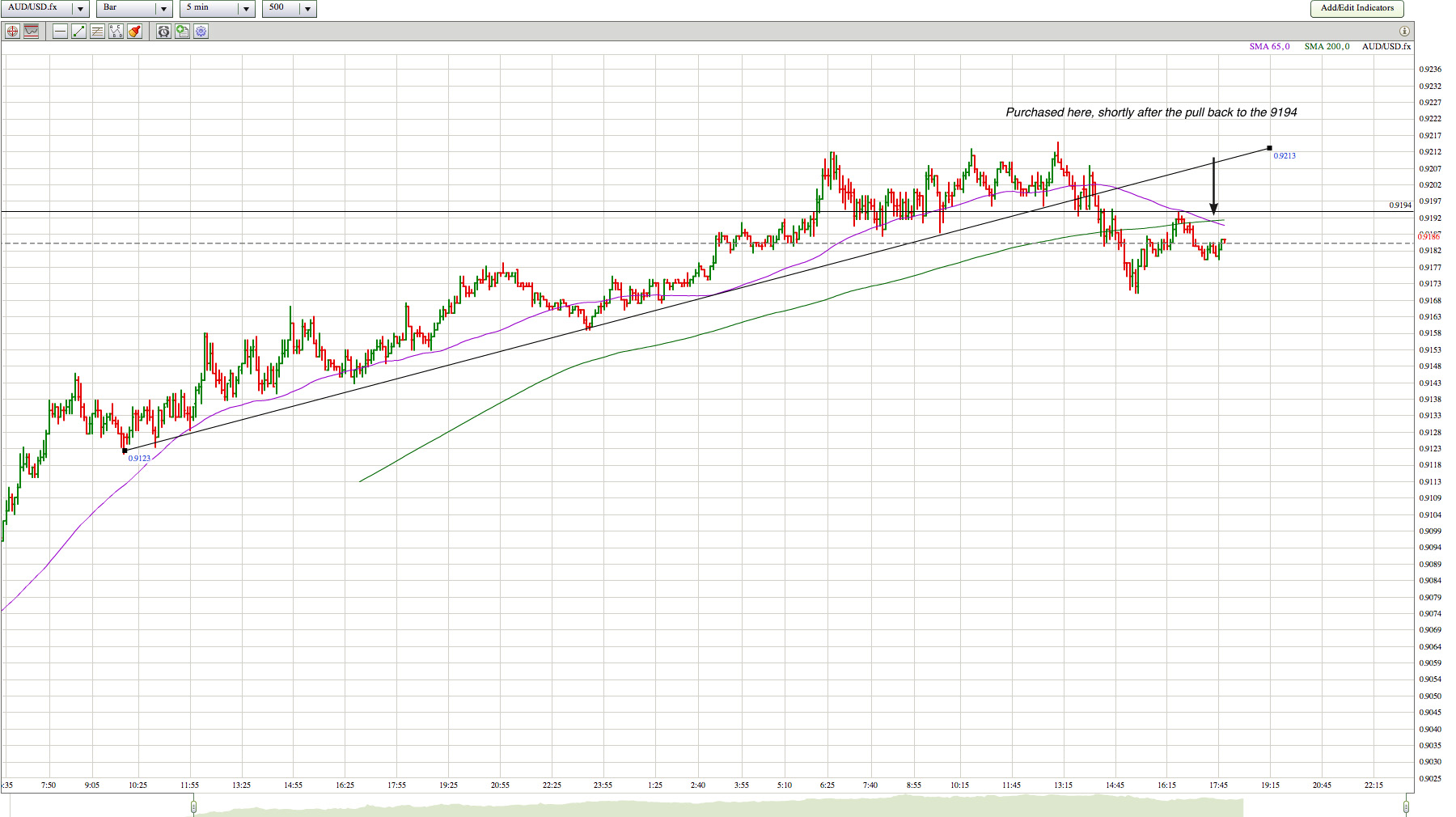
Task: Toggle the price channel chart icon
Action: 32,32
